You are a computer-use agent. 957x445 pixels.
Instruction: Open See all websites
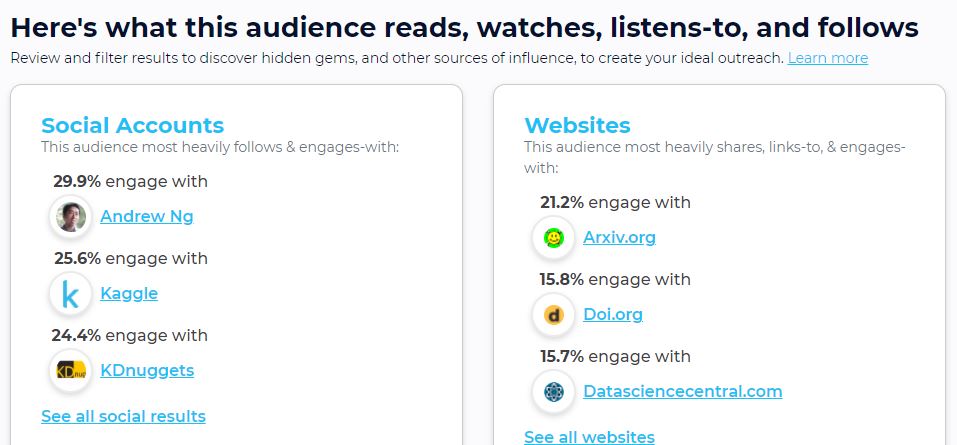(x=590, y=437)
